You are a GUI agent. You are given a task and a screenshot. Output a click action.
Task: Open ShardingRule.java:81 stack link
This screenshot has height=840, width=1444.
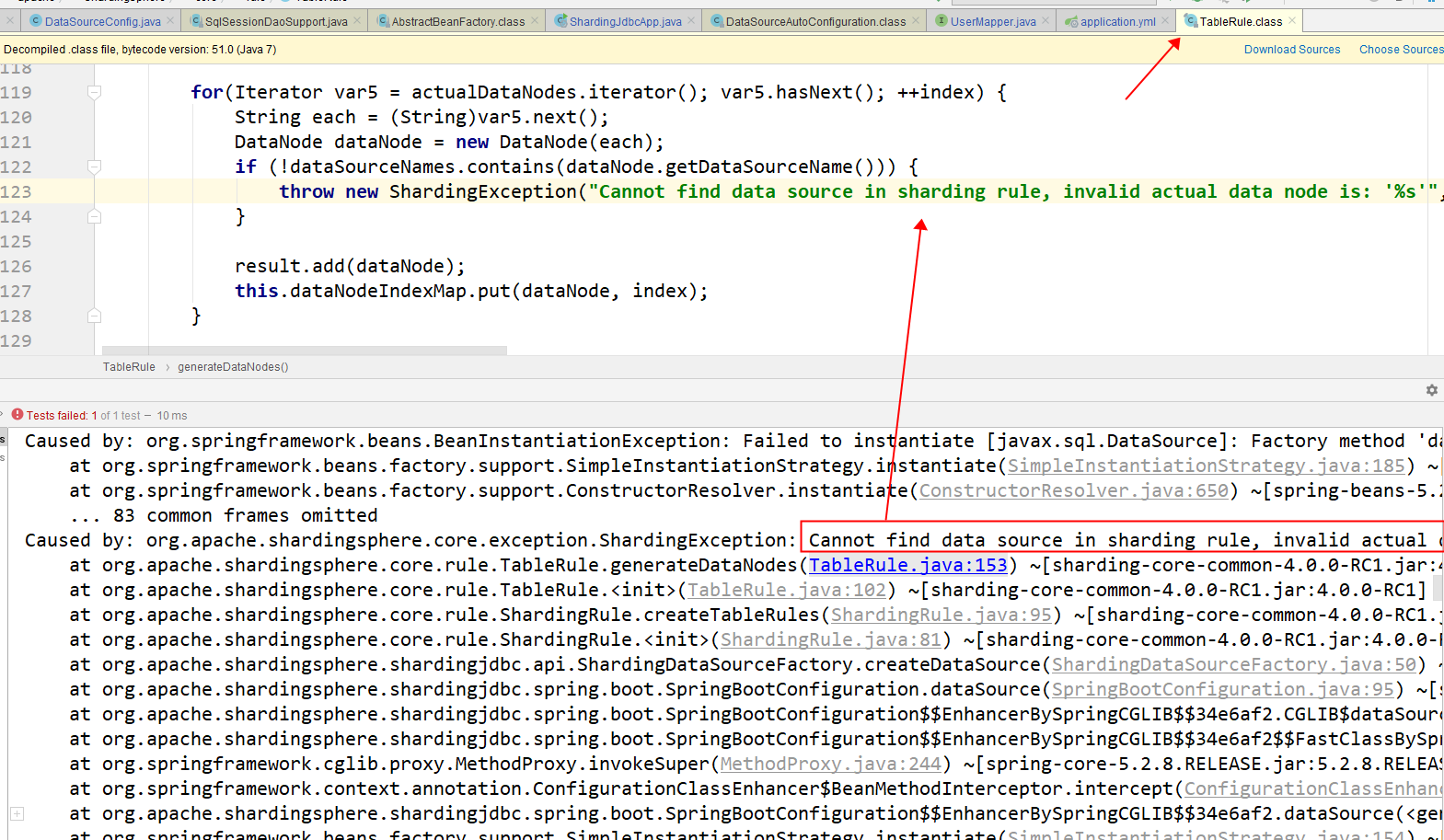click(831, 639)
